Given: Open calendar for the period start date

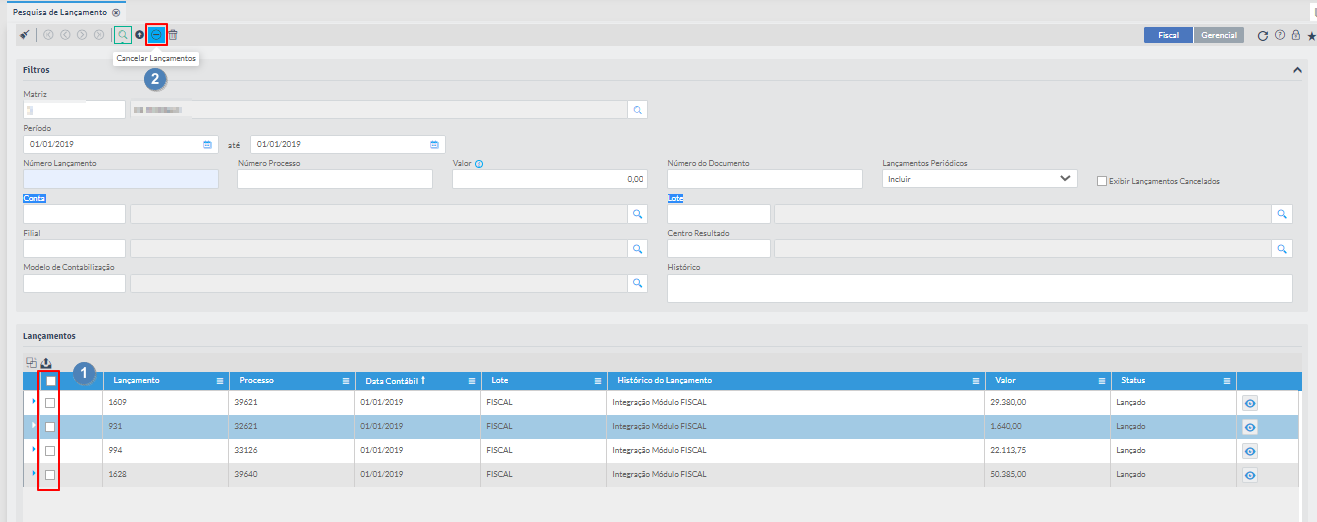Looking at the screenshot, I should point(208,144).
